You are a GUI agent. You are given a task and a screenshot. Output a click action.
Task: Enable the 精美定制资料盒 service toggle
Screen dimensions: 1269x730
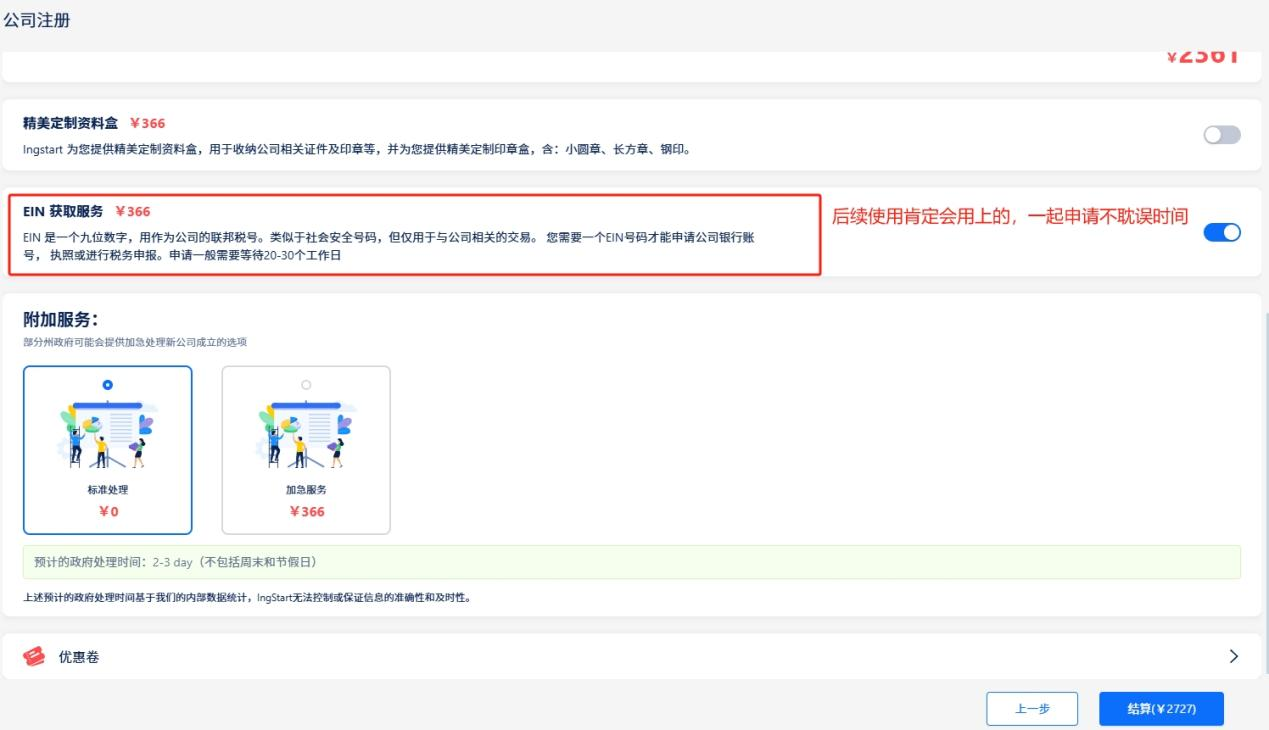pyautogui.click(x=1222, y=132)
